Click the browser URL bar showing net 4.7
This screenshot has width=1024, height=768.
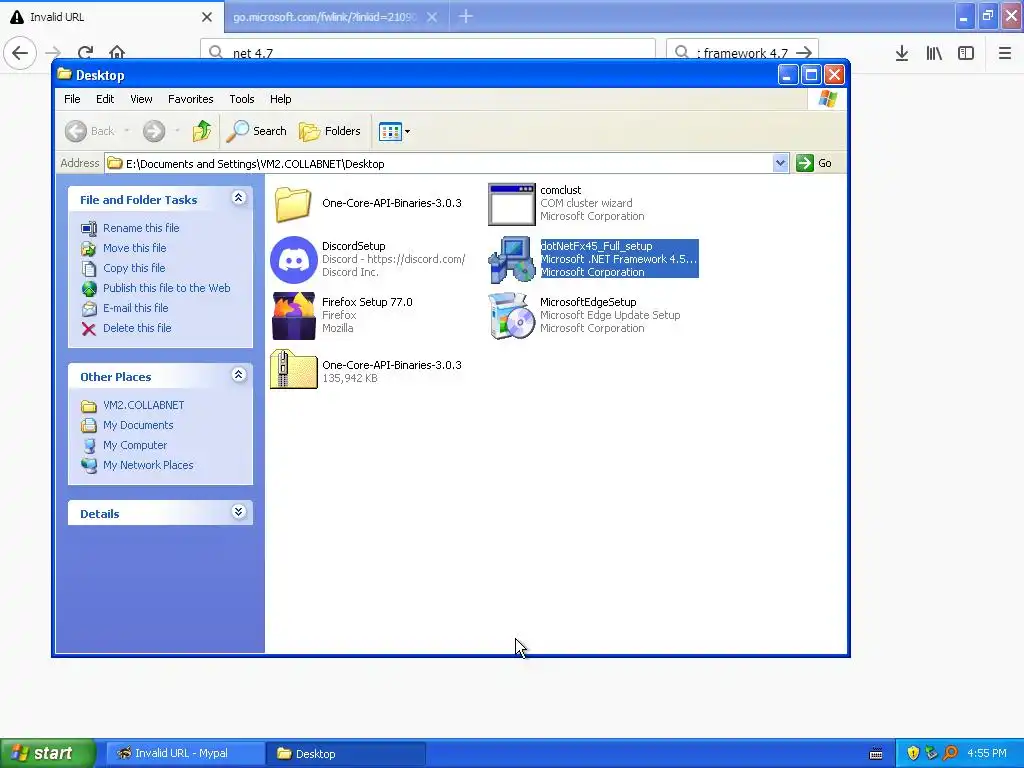(x=428, y=52)
